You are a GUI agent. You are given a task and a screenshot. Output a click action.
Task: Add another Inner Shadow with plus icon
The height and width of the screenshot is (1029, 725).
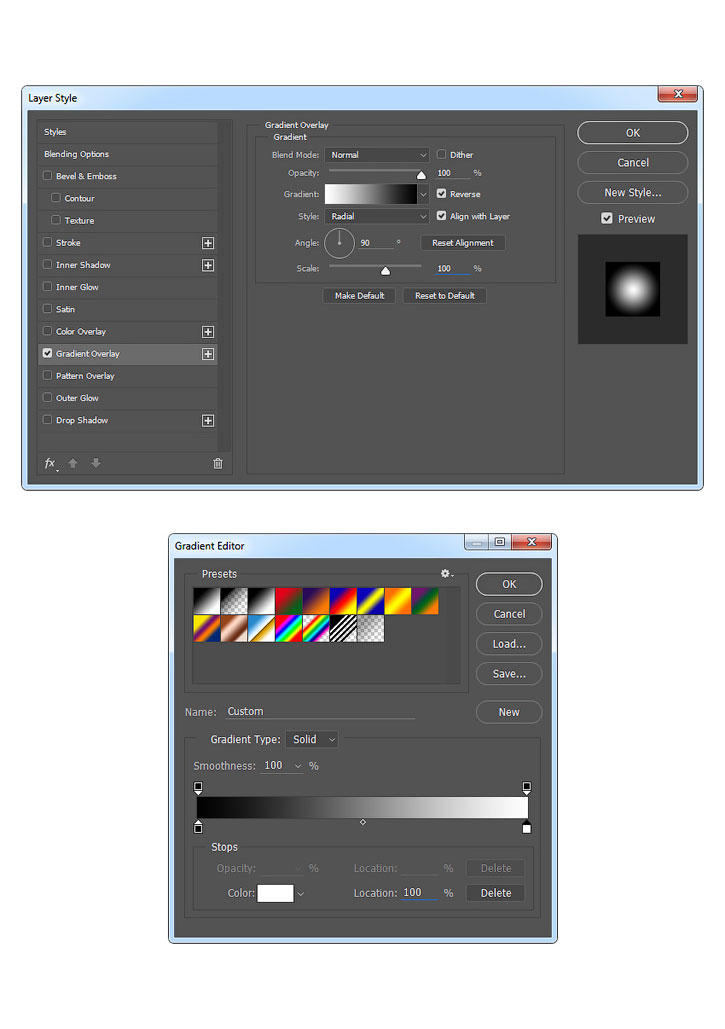click(208, 265)
